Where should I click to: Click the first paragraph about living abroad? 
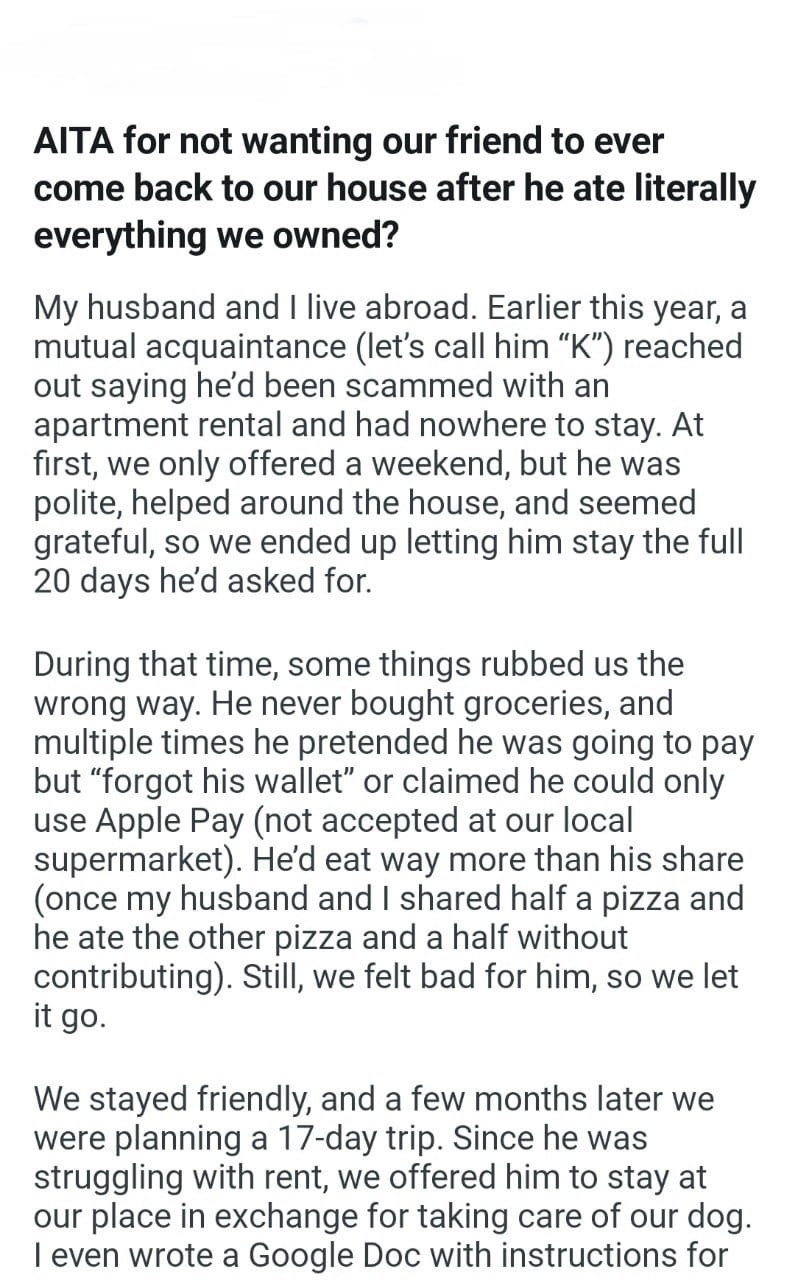pos(390,443)
